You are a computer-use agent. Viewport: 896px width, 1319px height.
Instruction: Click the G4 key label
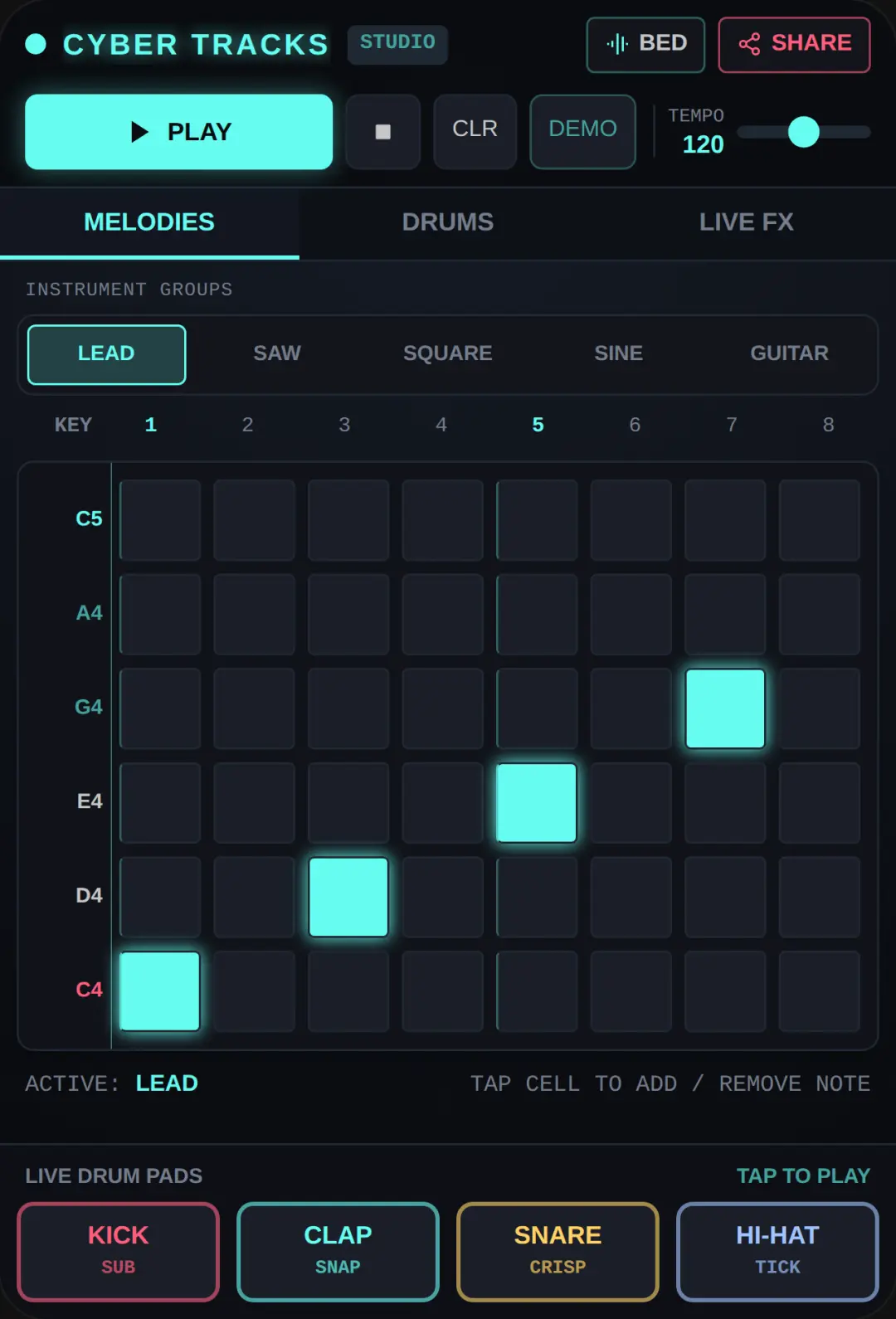click(89, 708)
